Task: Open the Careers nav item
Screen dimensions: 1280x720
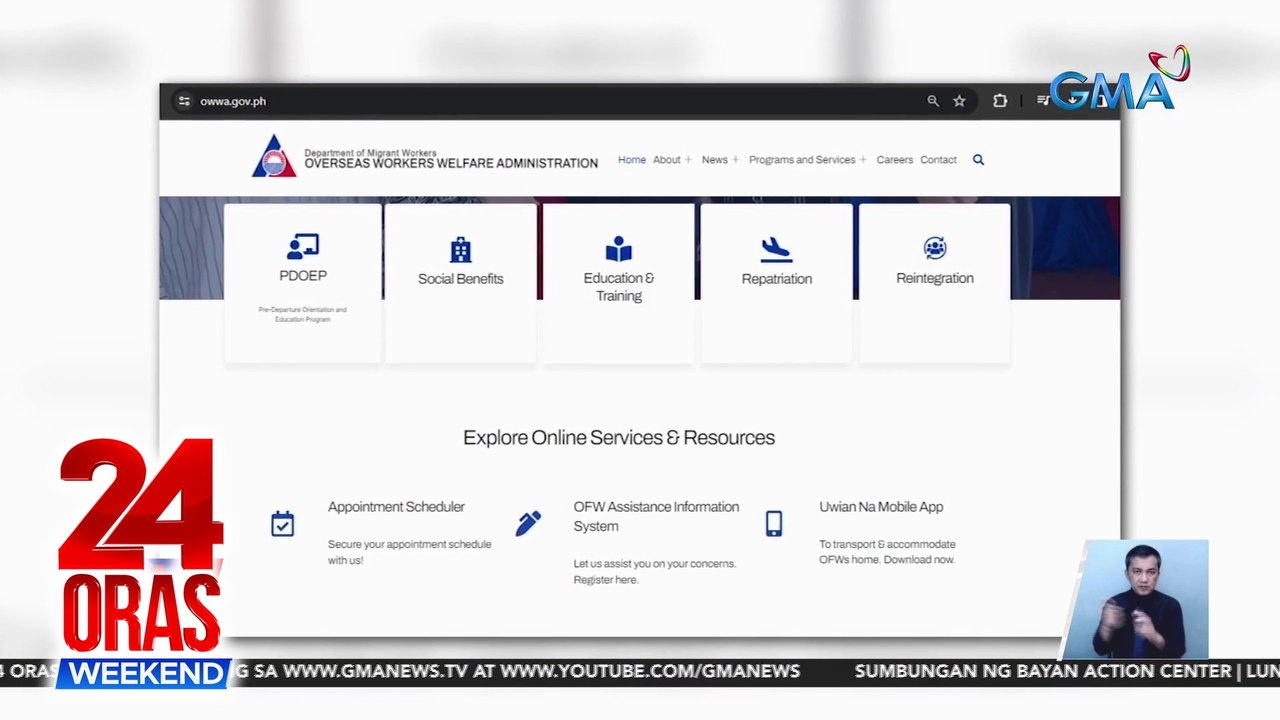Action: click(x=895, y=160)
